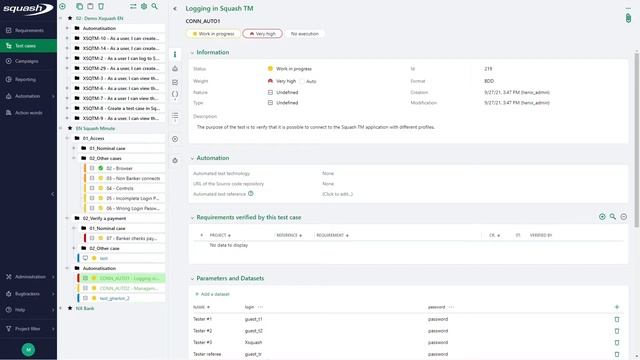Collapse the 01_Access folder in the tree
This screenshot has height=360, width=640.
click(67, 138)
